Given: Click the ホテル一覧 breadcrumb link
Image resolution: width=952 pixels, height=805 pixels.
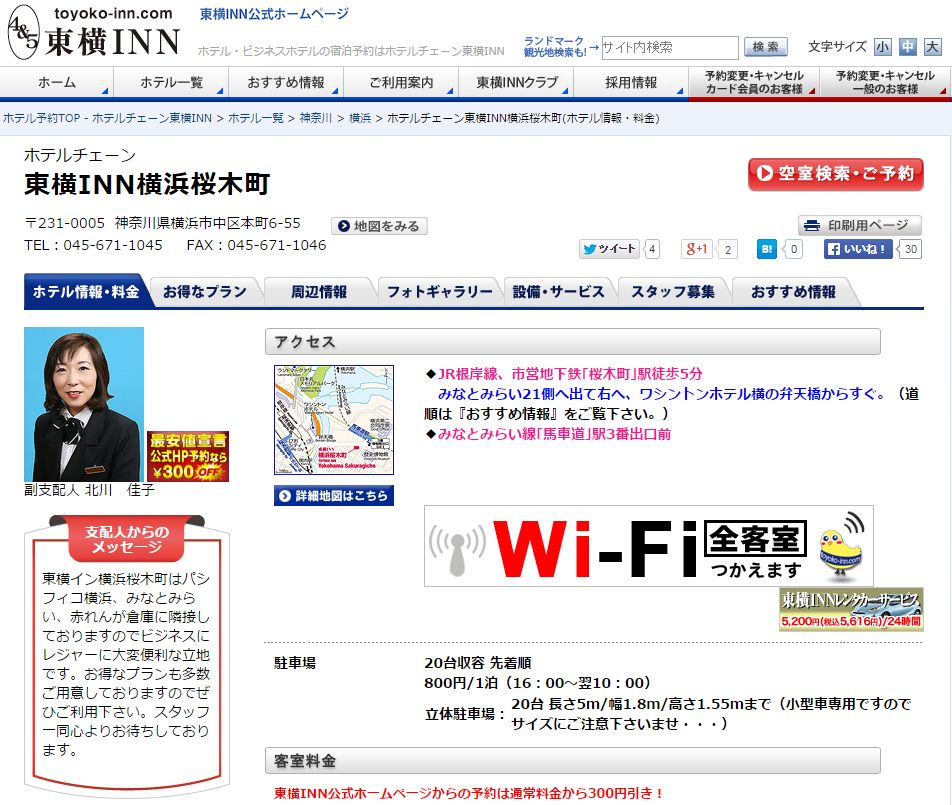Looking at the screenshot, I should point(256,118).
